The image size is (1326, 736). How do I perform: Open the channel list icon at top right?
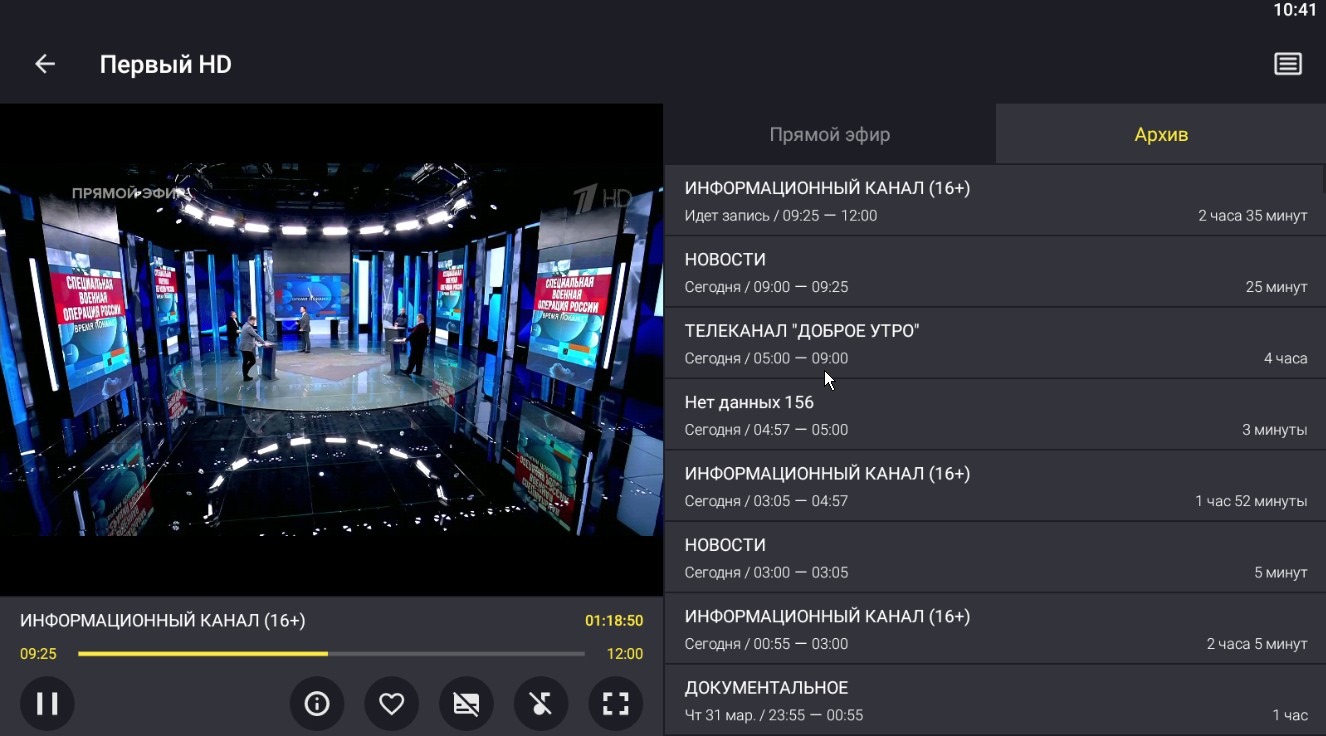[x=1287, y=65]
